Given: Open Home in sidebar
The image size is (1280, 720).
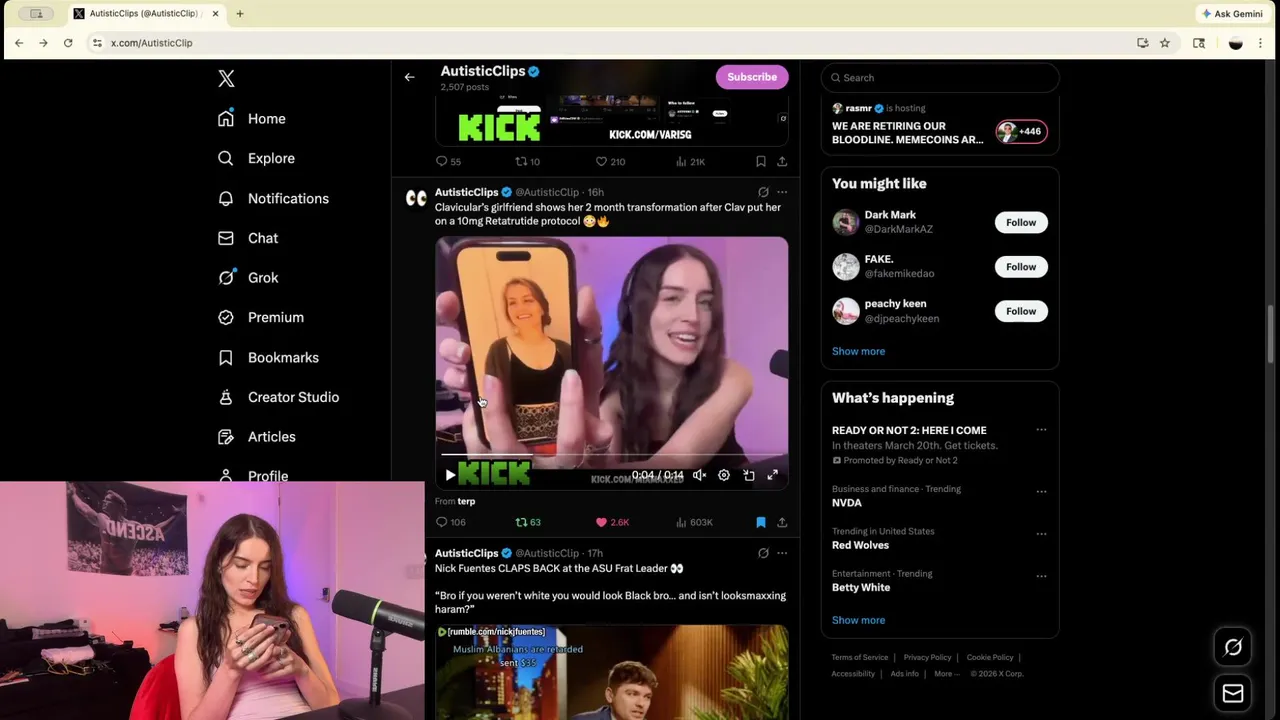Looking at the screenshot, I should pos(252,119).
